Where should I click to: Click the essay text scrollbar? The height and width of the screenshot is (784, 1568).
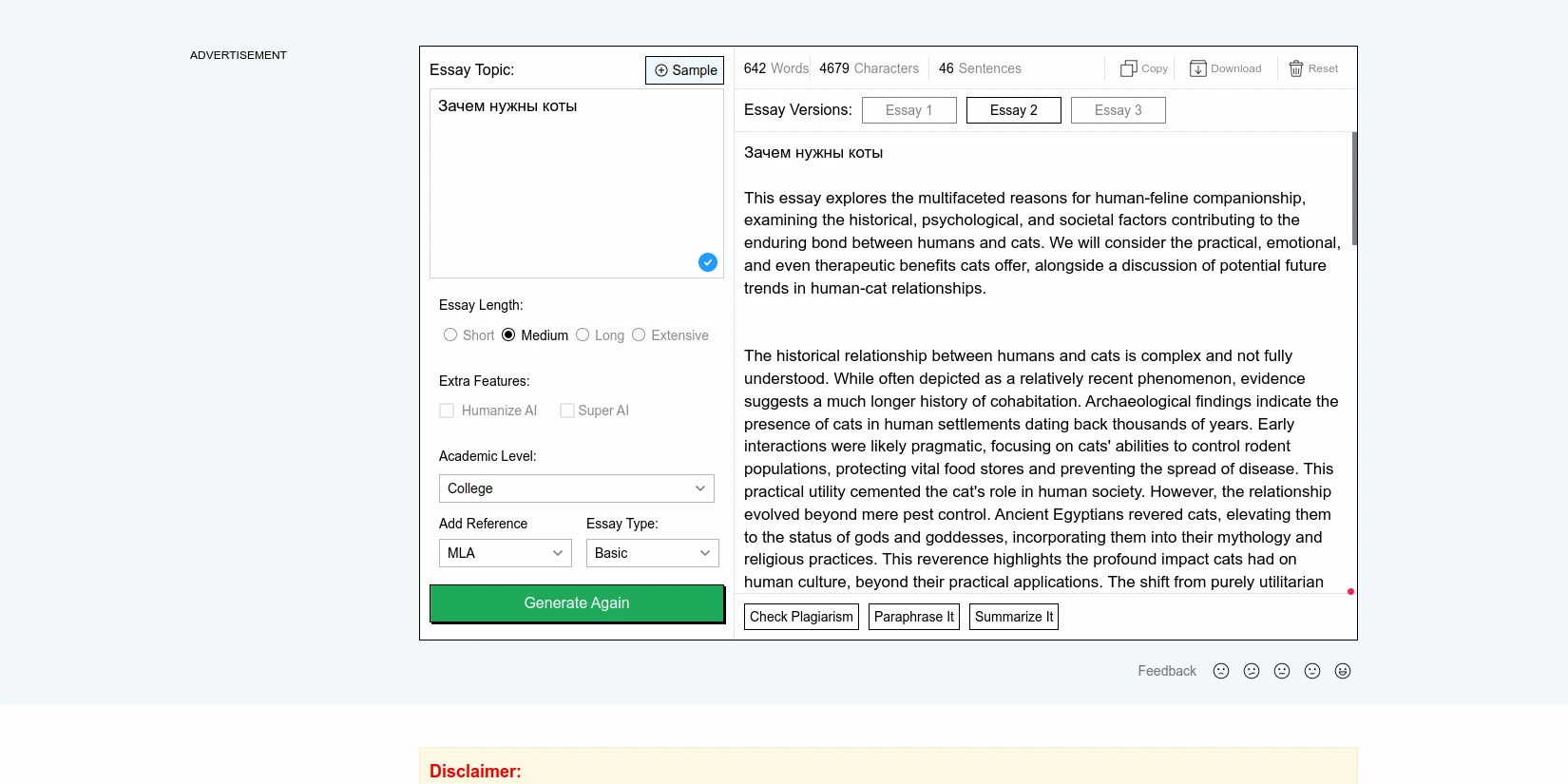pyautogui.click(x=1353, y=190)
